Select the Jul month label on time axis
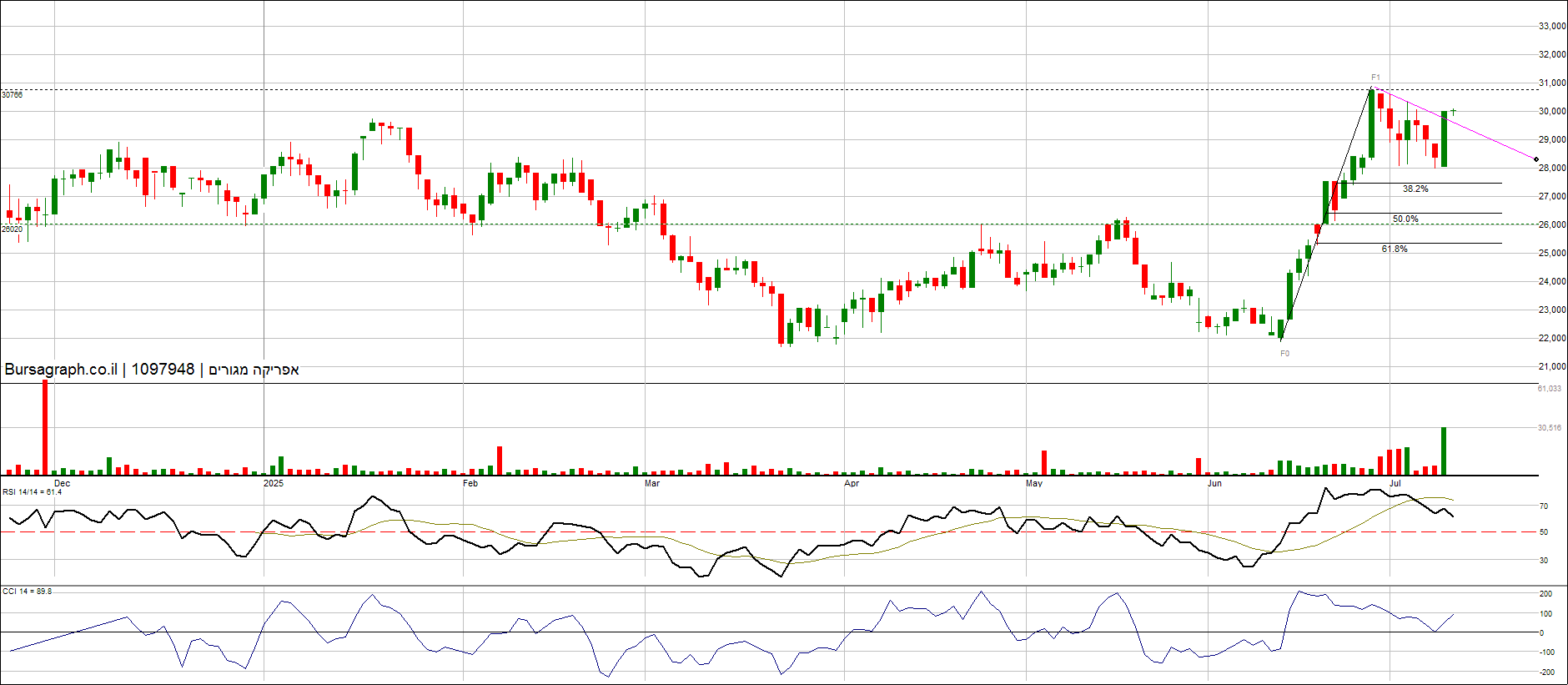This screenshot has height=685, width=1568. click(x=1395, y=484)
